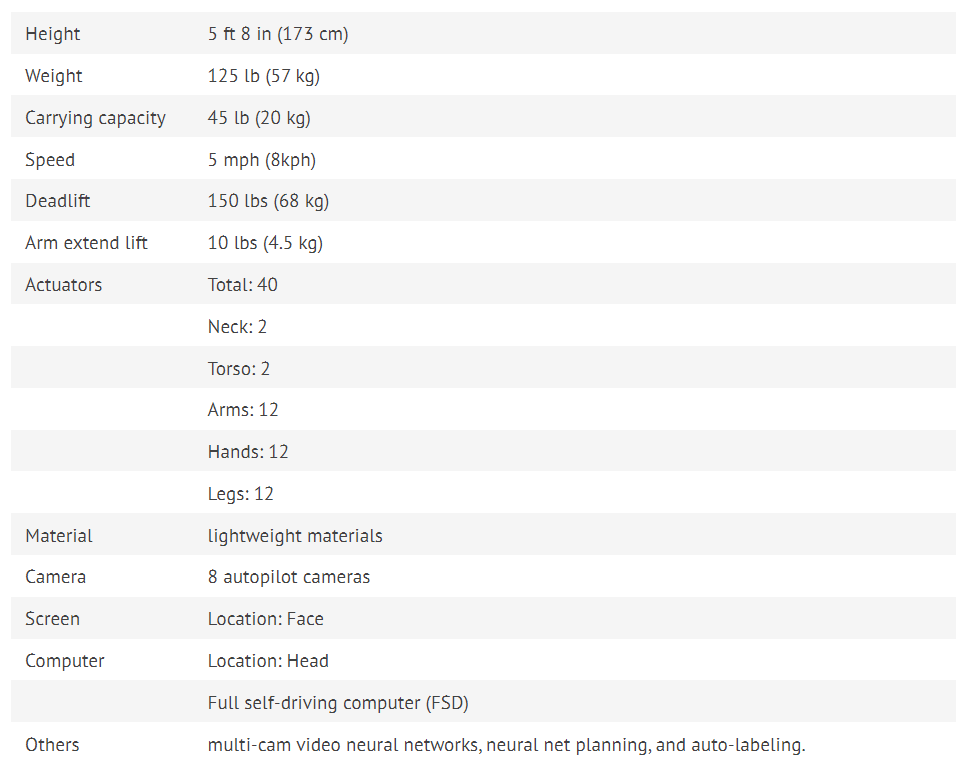Click the Height row label
966x766 pixels.
click(x=52, y=34)
